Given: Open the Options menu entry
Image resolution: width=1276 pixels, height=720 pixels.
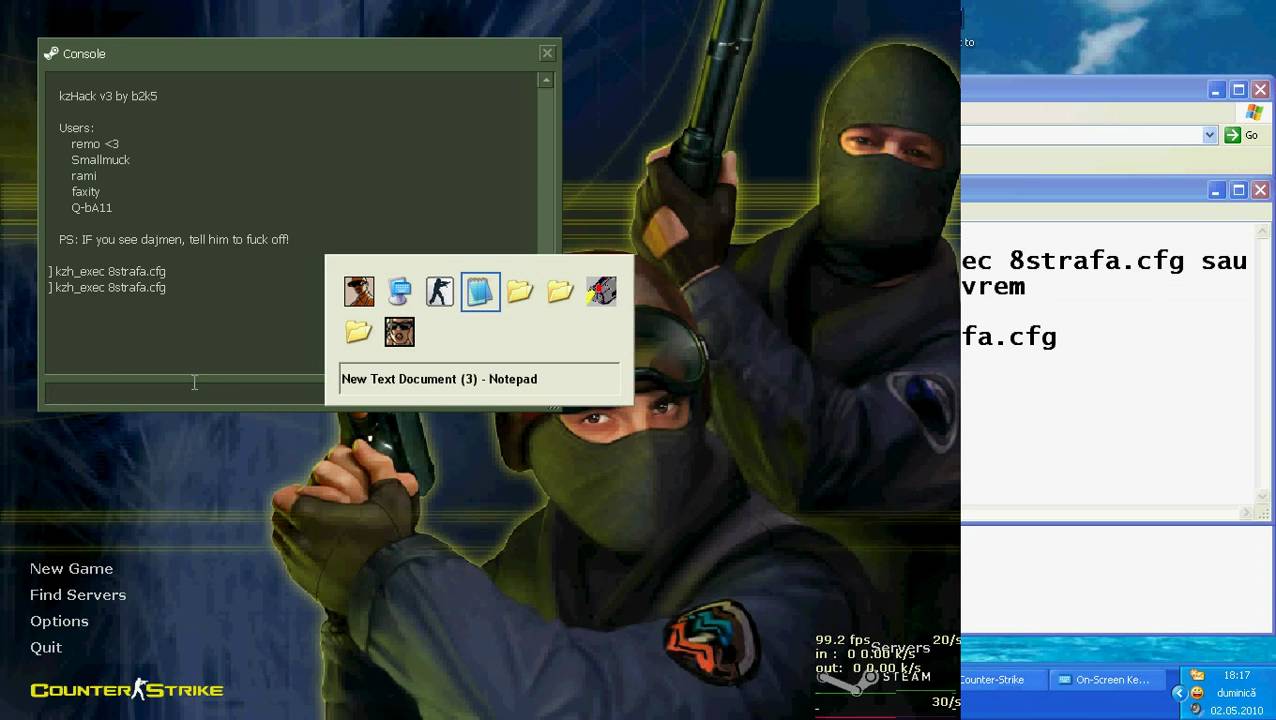Looking at the screenshot, I should click(x=59, y=621).
